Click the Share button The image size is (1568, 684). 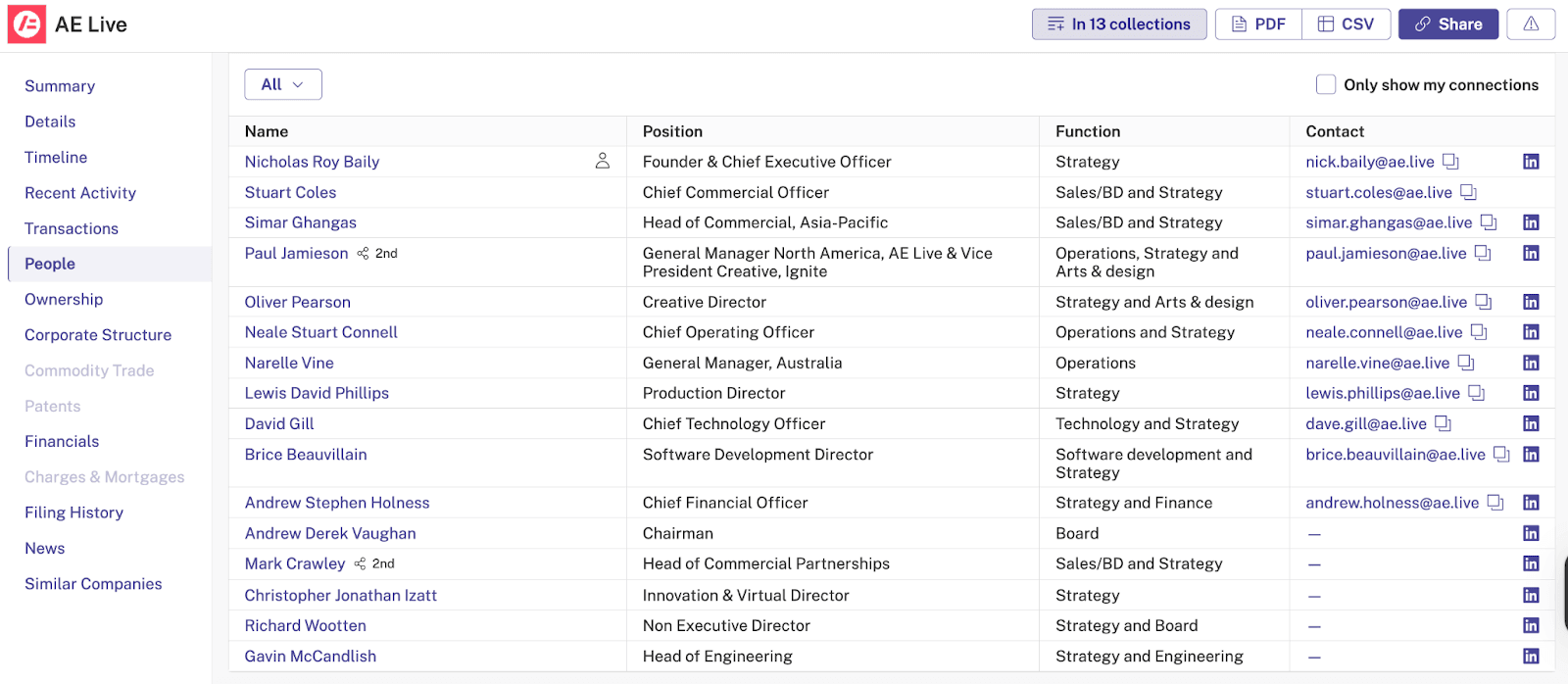(x=1448, y=24)
